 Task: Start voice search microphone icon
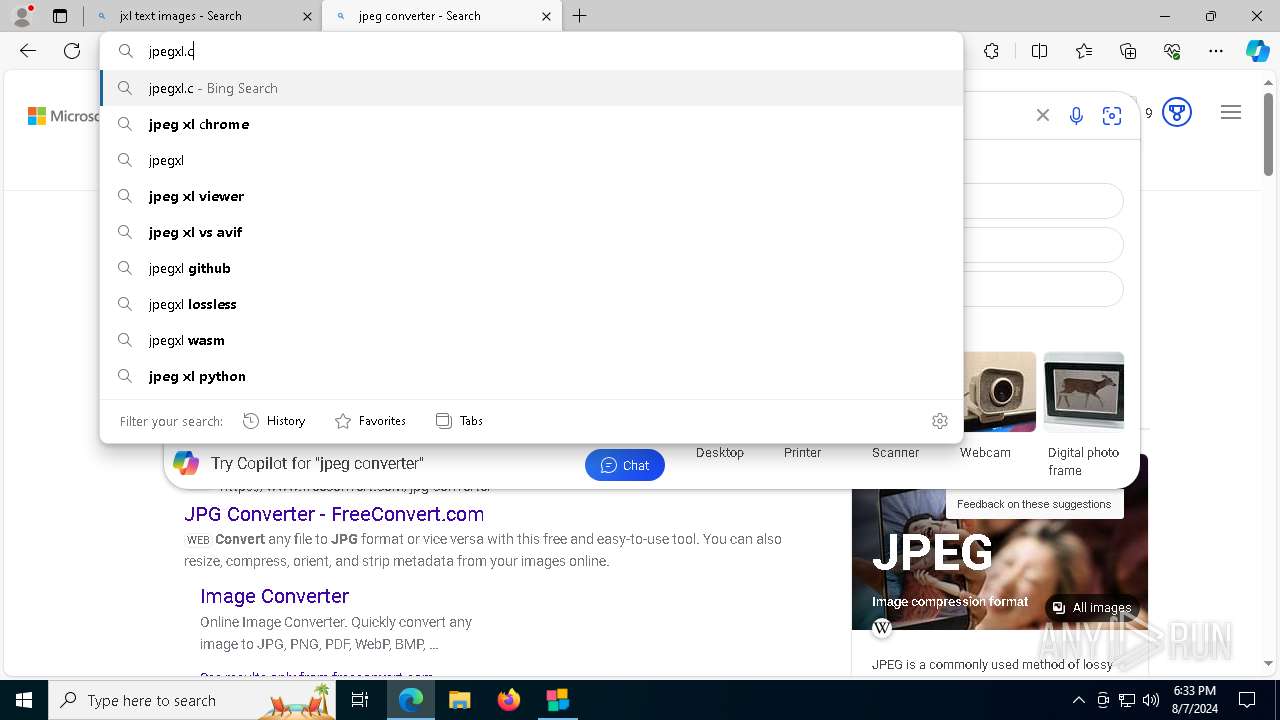[1076, 115]
